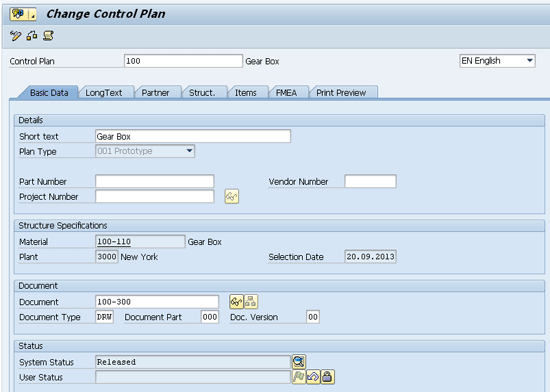Viewport: 550px width, 392px height.
Task: Click the User Status field
Action: (193, 377)
